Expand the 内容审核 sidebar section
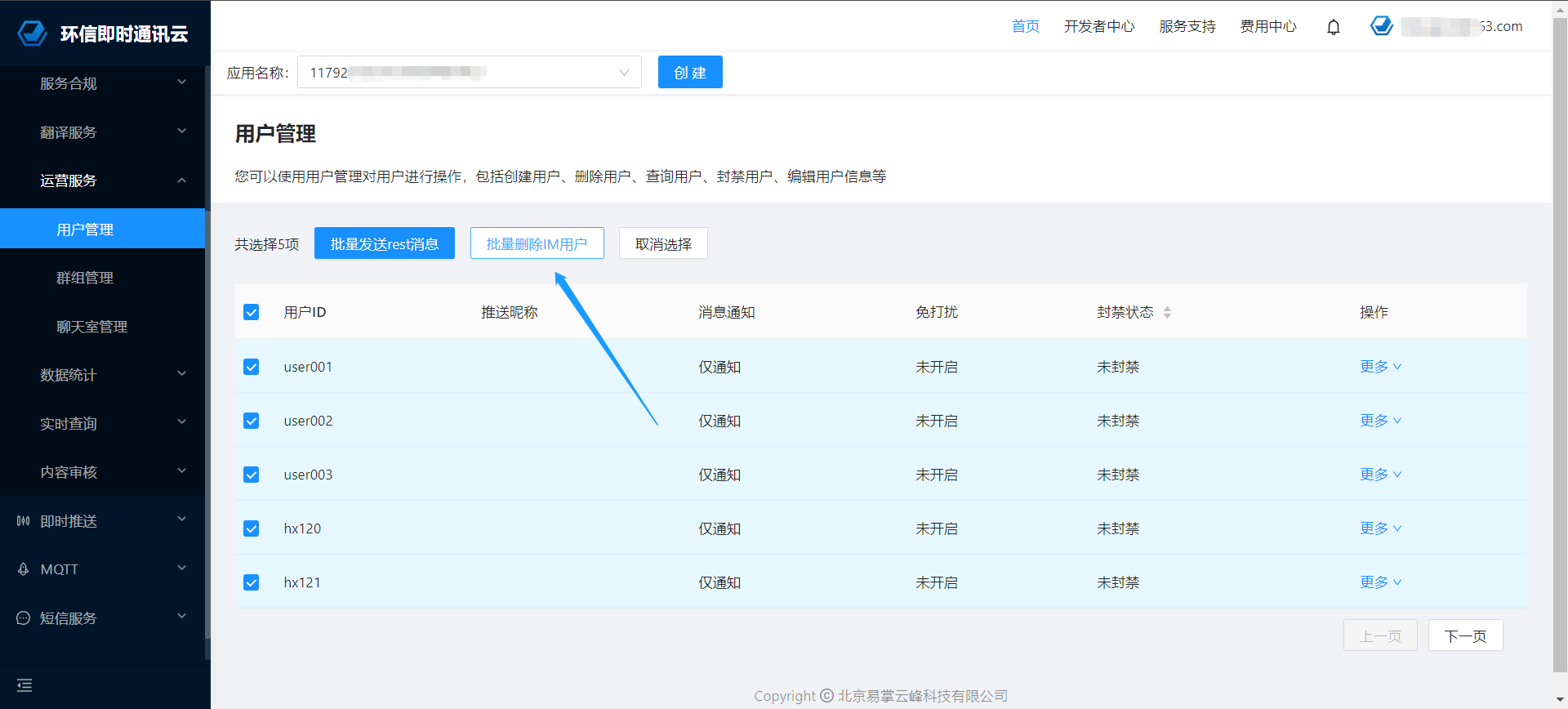The image size is (1568, 709). pyautogui.click(x=102, y=472)
